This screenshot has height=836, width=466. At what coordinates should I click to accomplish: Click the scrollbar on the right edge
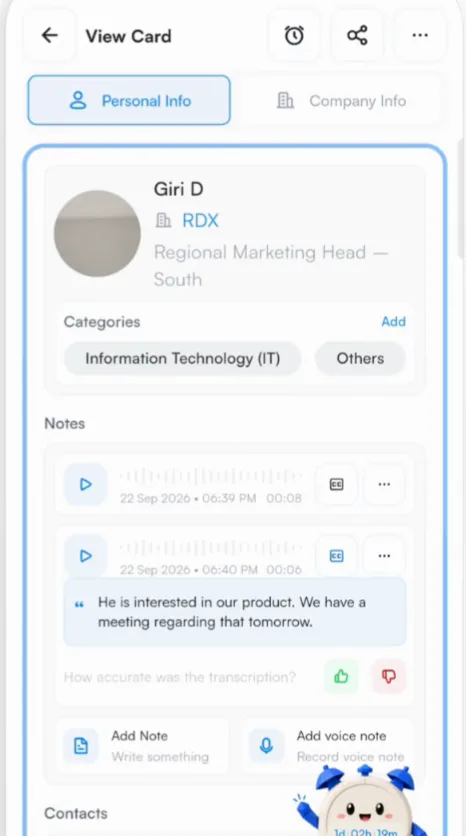[461, 197]
